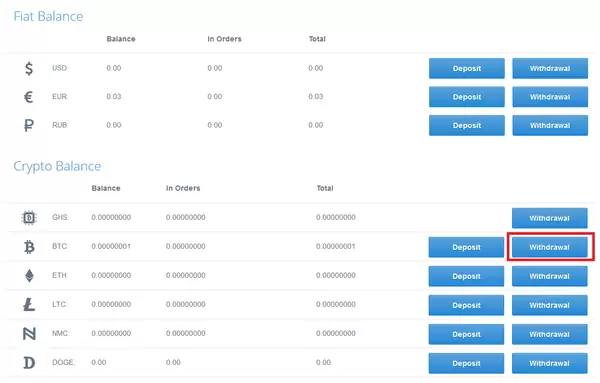The image size is (600, 383).
Task: Click RUB Total value 0.00
Action: [316, 125]
